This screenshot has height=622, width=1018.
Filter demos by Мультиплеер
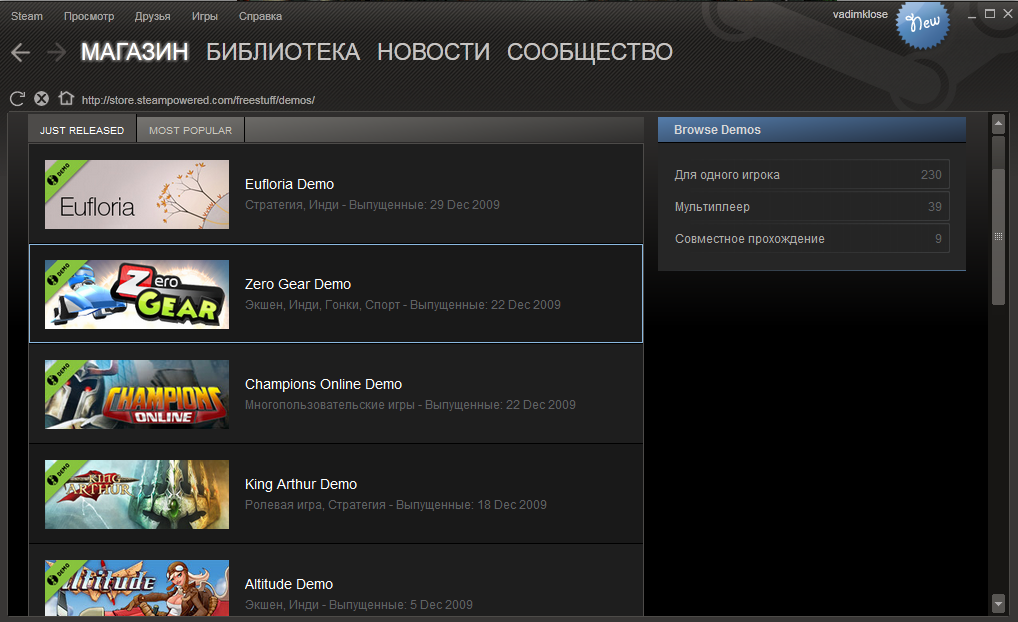[x=812, y=206]
